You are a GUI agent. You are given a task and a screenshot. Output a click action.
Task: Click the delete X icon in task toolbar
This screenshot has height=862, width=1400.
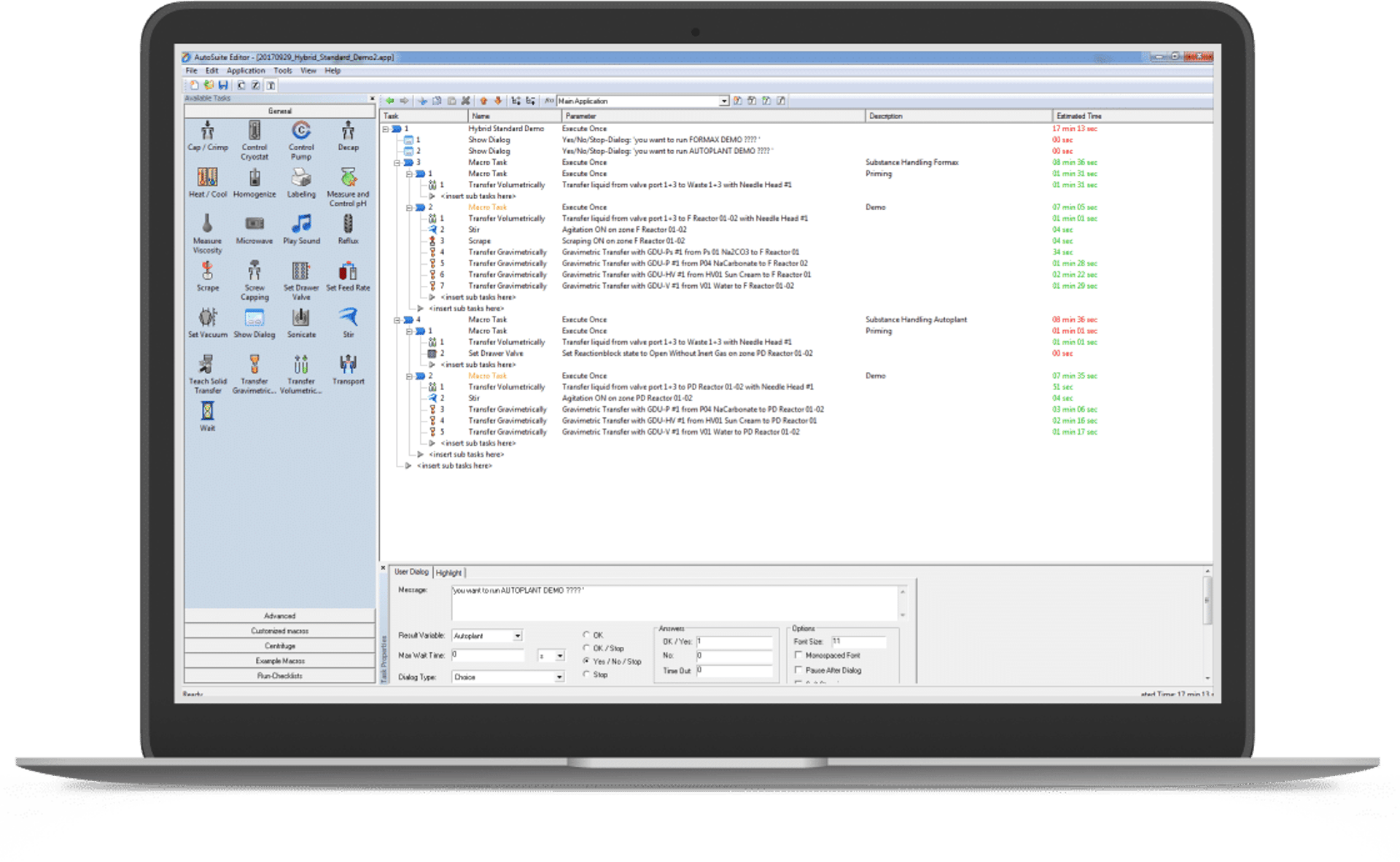[466, 101]
